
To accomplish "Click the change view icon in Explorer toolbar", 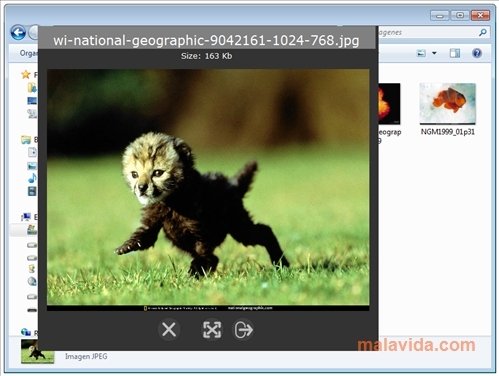I will [421, 53].
